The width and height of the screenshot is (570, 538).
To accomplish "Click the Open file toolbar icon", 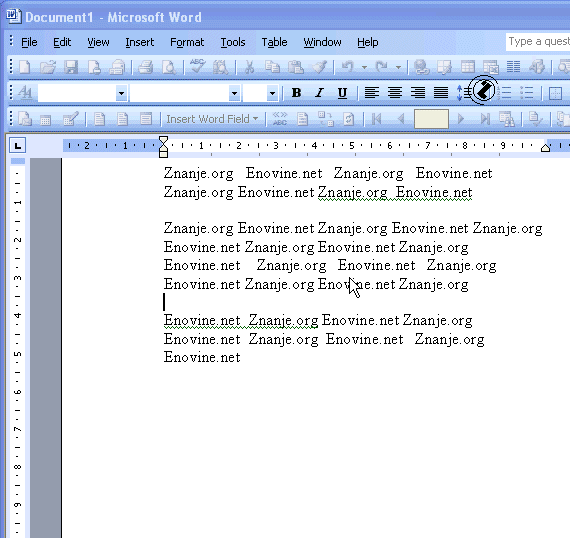I will [48, 67].
